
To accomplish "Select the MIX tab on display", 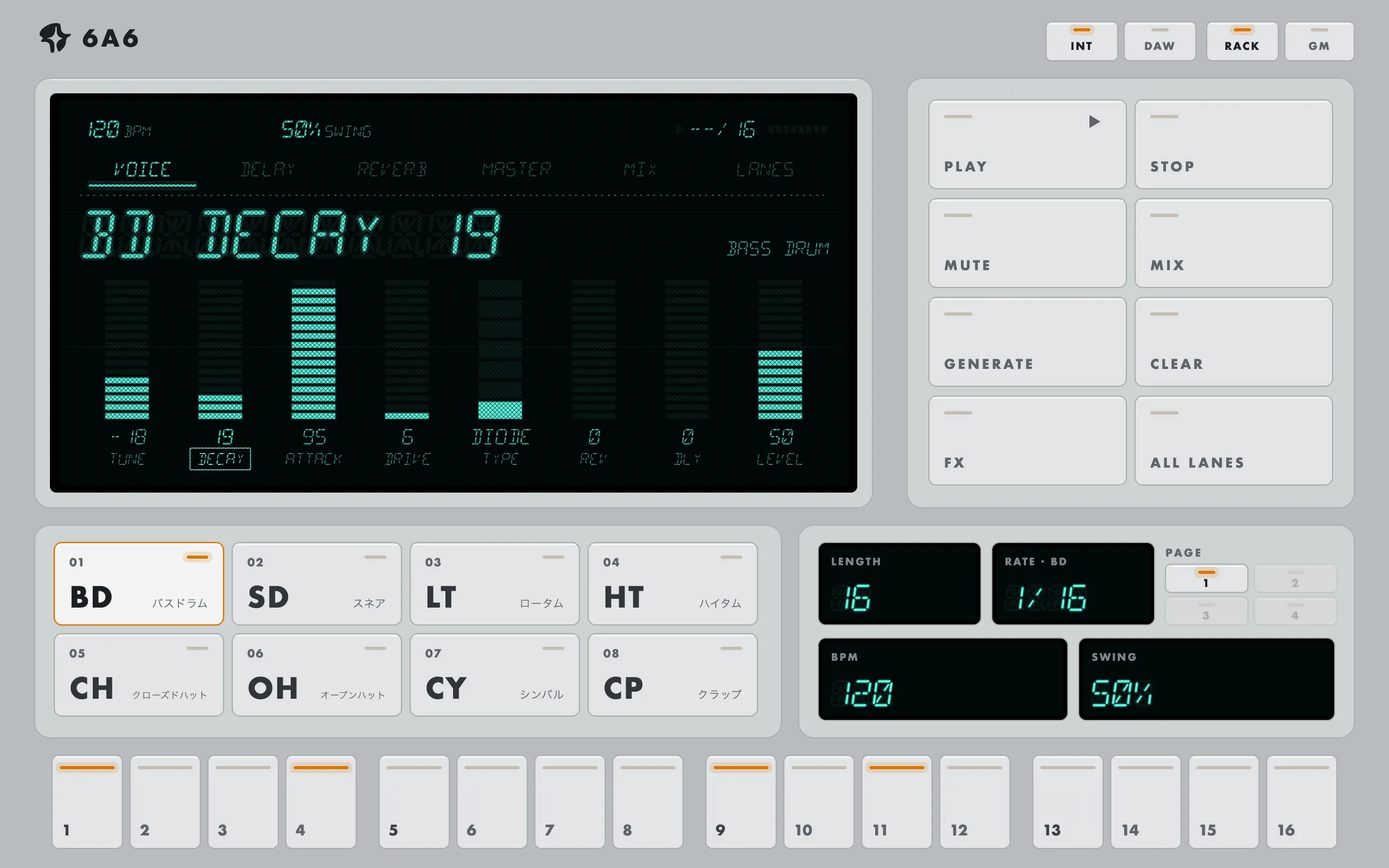I will point(640,169).
